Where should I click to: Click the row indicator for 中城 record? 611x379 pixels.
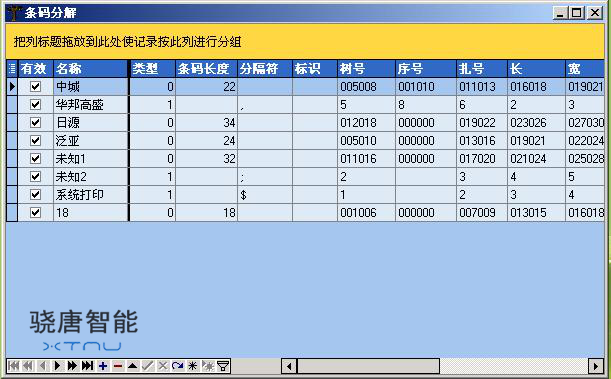(12, 86)
